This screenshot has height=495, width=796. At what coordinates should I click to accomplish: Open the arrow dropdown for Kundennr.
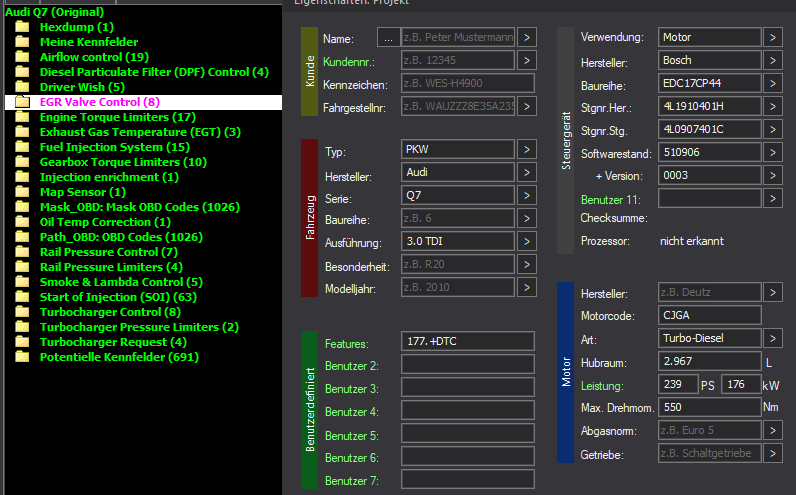(527, 60)
